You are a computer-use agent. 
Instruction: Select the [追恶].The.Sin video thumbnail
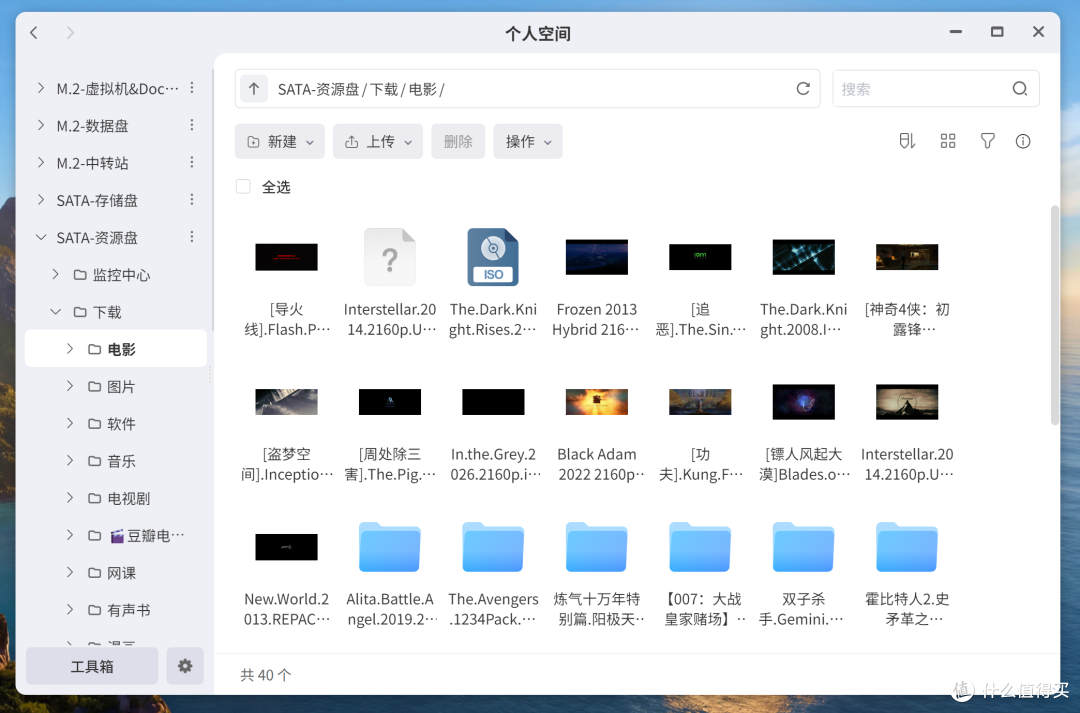point(700,257)
